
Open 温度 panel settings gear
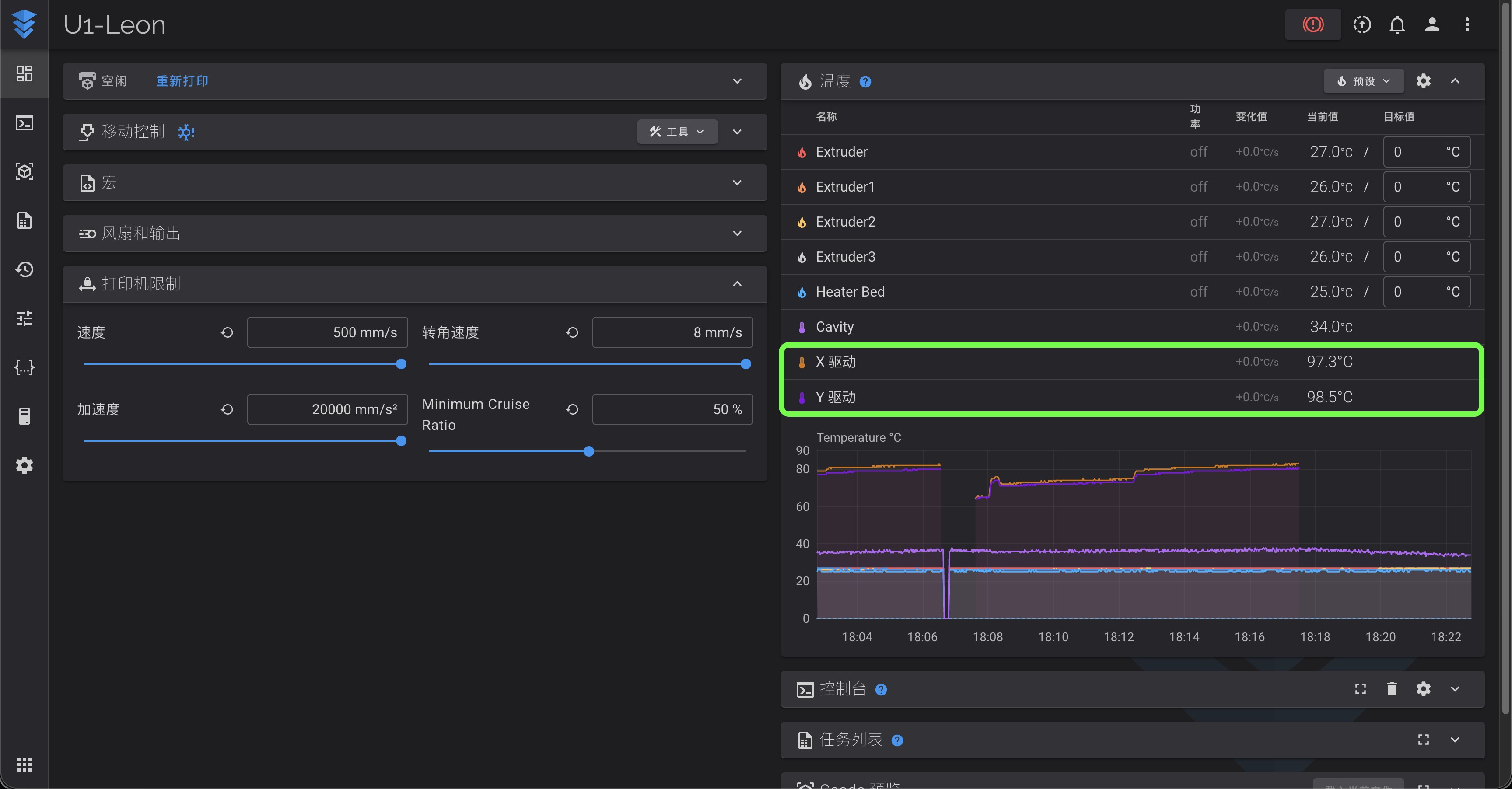point(1423,81)
